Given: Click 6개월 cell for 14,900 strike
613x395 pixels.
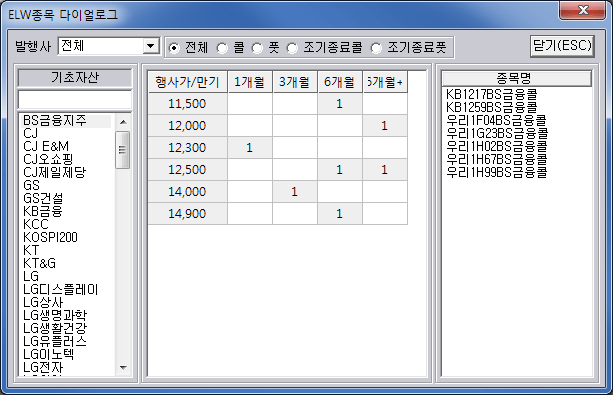Looking at the screenshot, I should coord(340,214).
